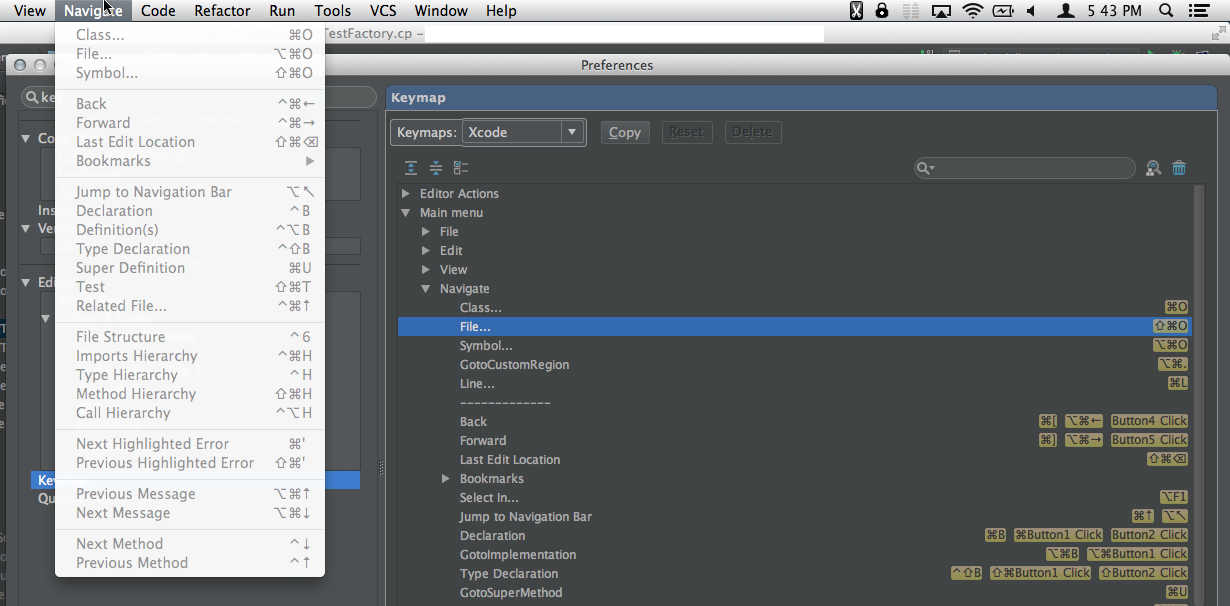Click the Collapse All icon above keymap tree

pyautogui.click(x=436, y=168)
